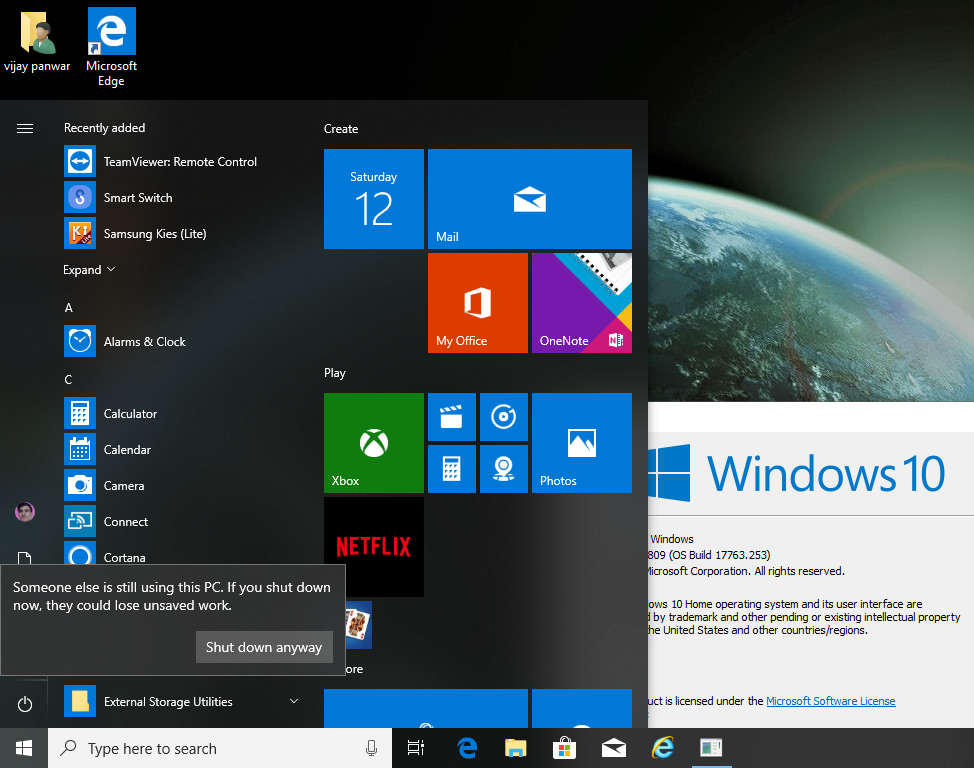Open the Xbox tile

coord(373,443)
